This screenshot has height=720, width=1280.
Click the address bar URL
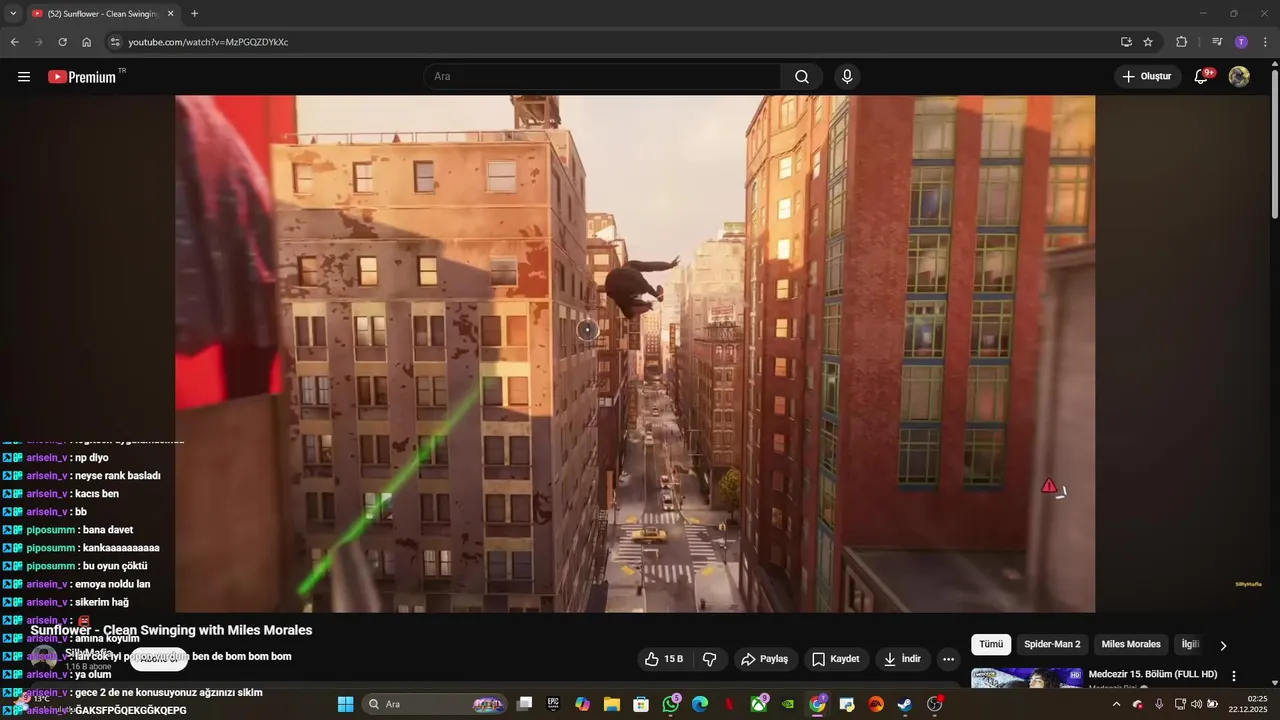(x=208, y=42)
